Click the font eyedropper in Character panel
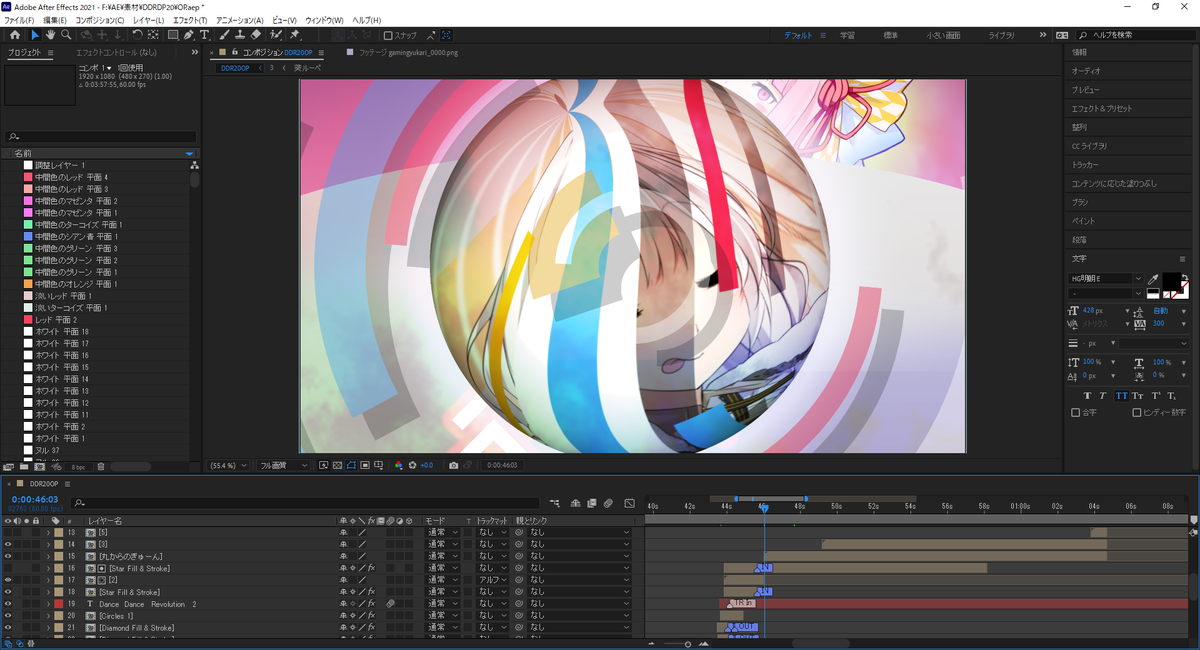1200x650 pixels. 1153,279
